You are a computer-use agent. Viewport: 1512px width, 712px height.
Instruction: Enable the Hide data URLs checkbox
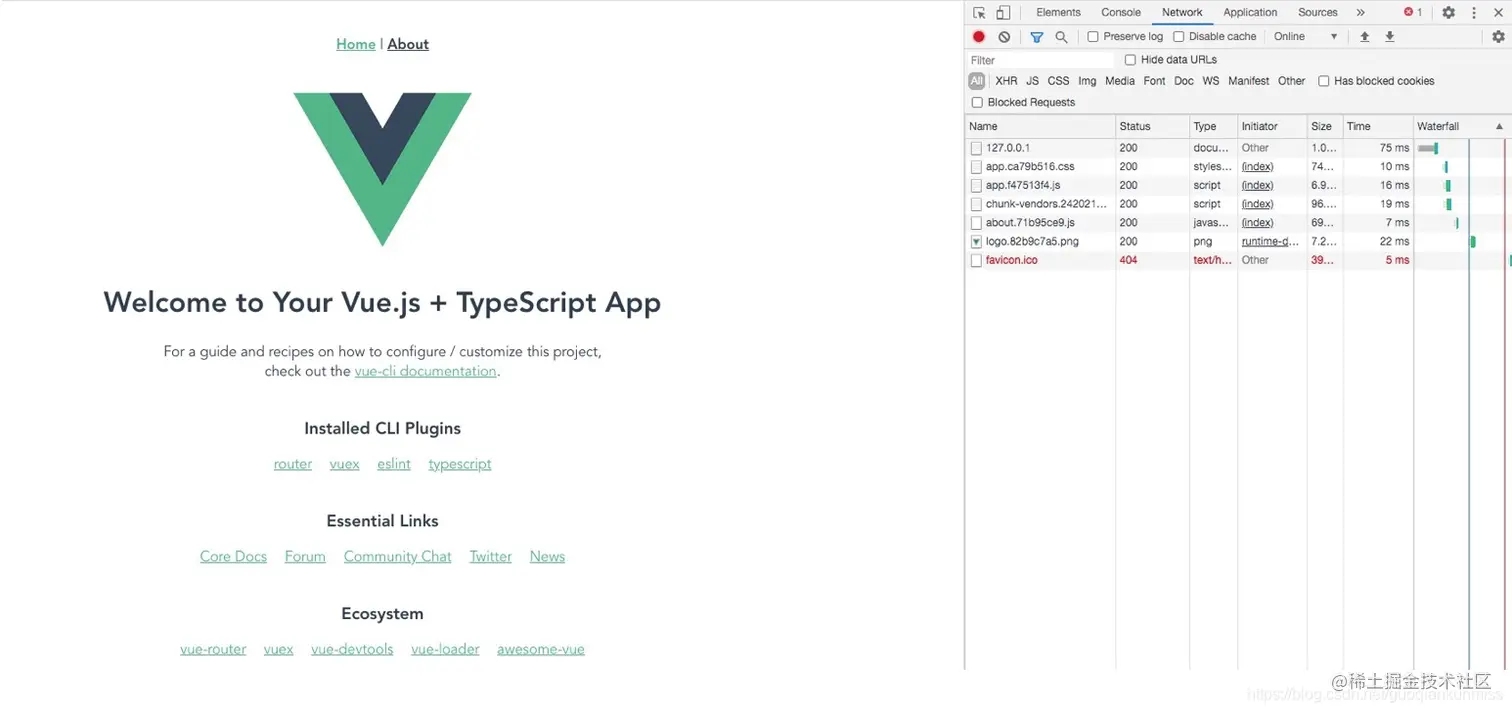point(1129,59)
